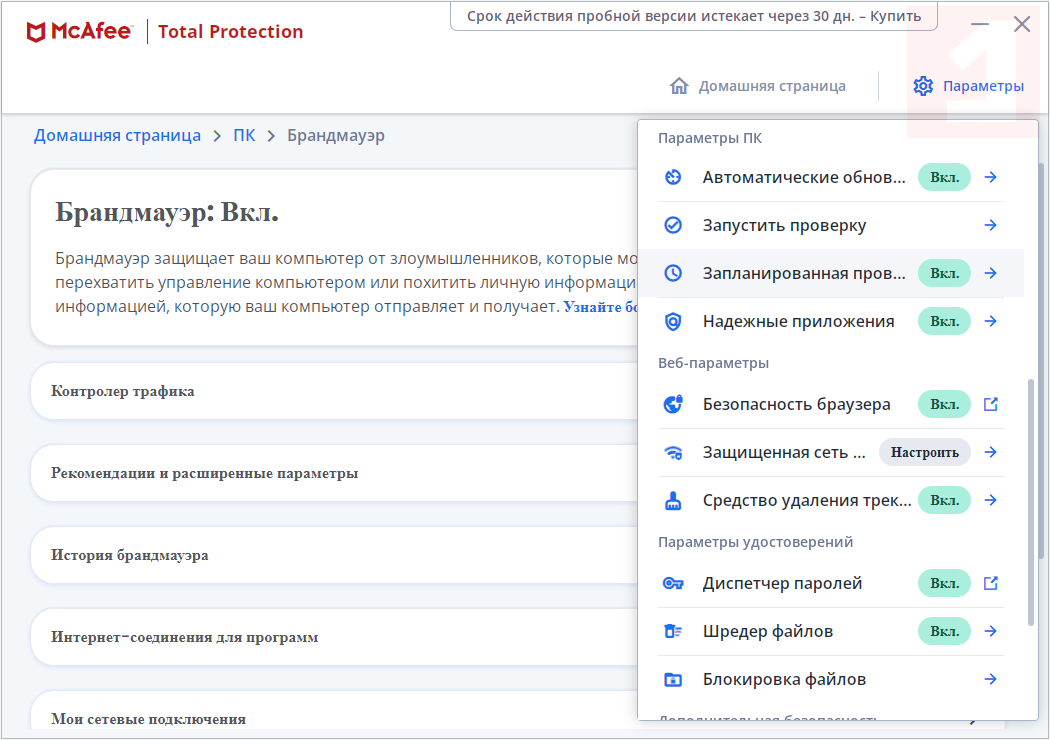This screenshot has width=1050, height=740.
Task: Open the 'Параметры' settings menu
Action: [968, 86]
